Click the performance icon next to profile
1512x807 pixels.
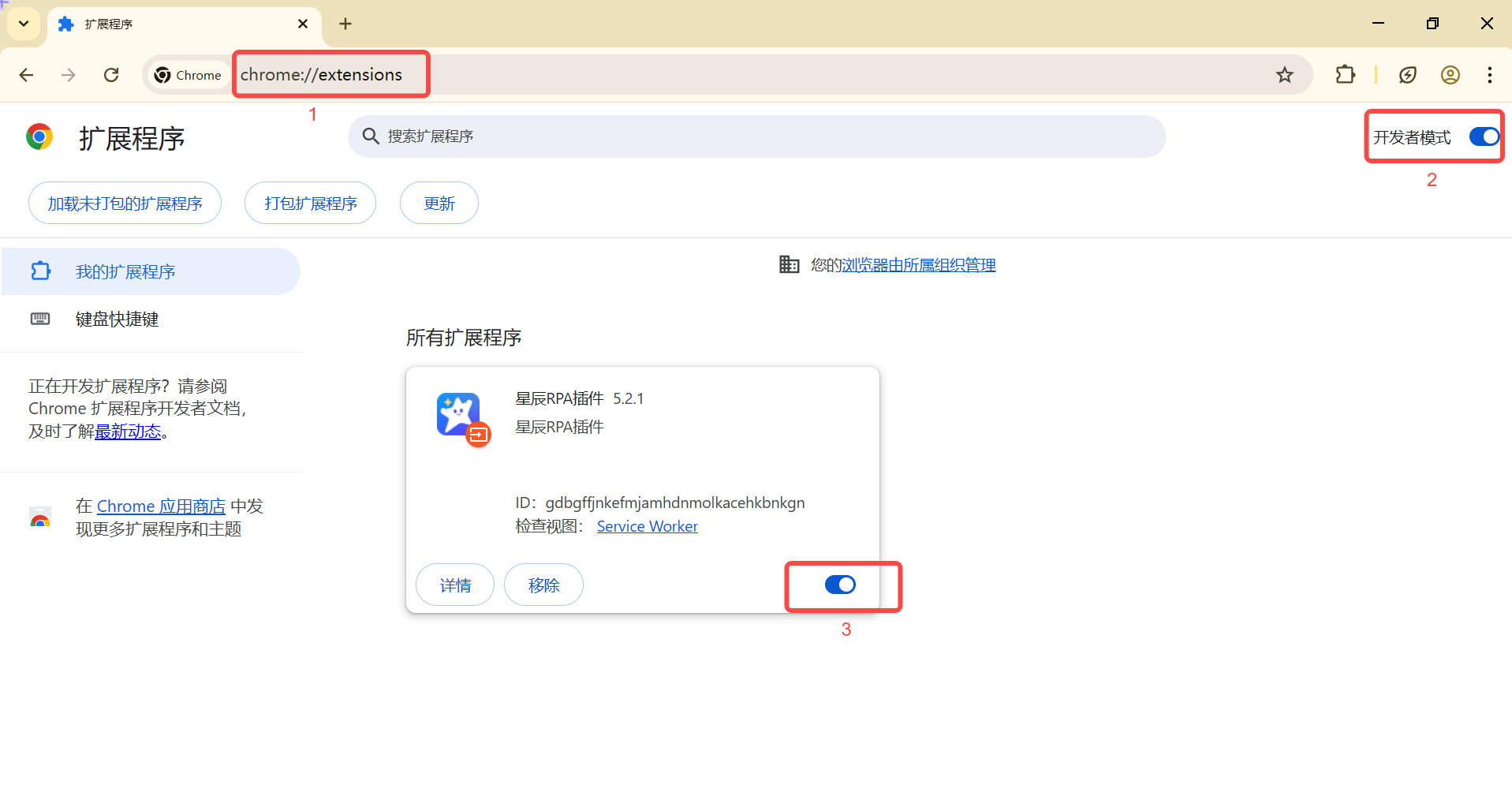[x=1407, y=75]
